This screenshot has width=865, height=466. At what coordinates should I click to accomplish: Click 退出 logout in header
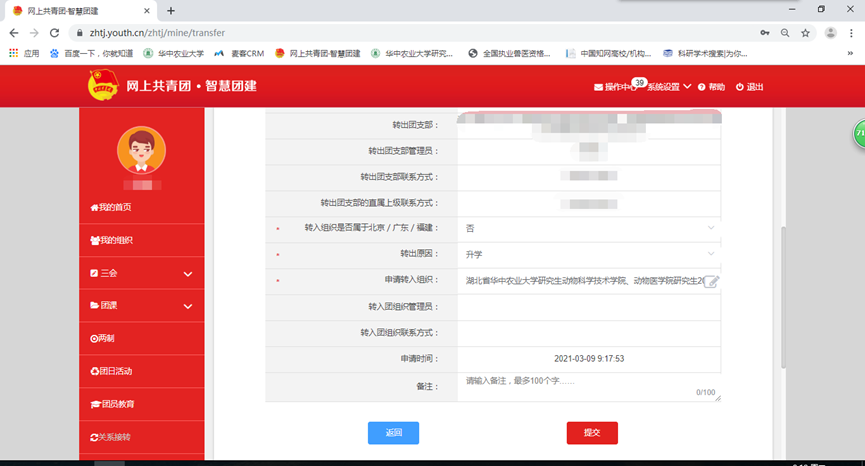tap(749, 87)
